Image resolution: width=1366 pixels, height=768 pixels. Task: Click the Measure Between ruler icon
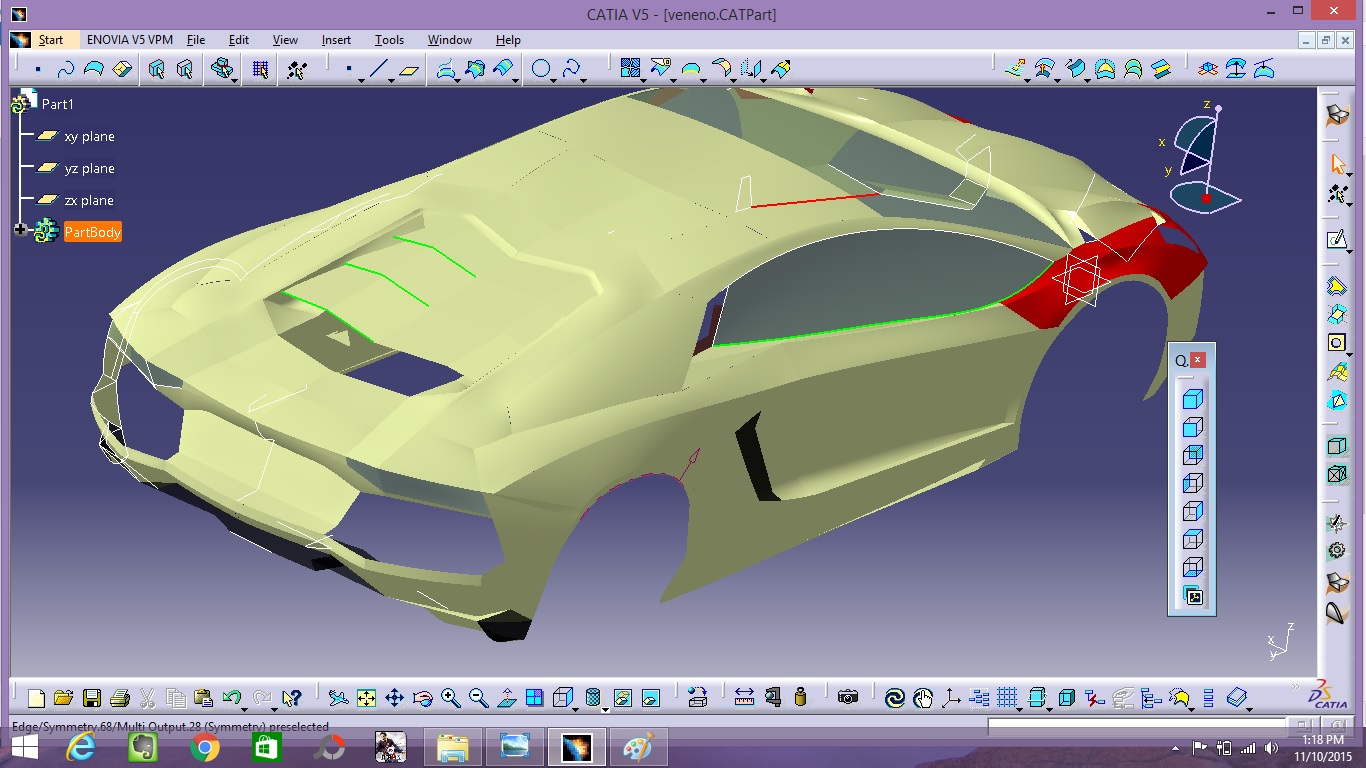pos(744,697)
